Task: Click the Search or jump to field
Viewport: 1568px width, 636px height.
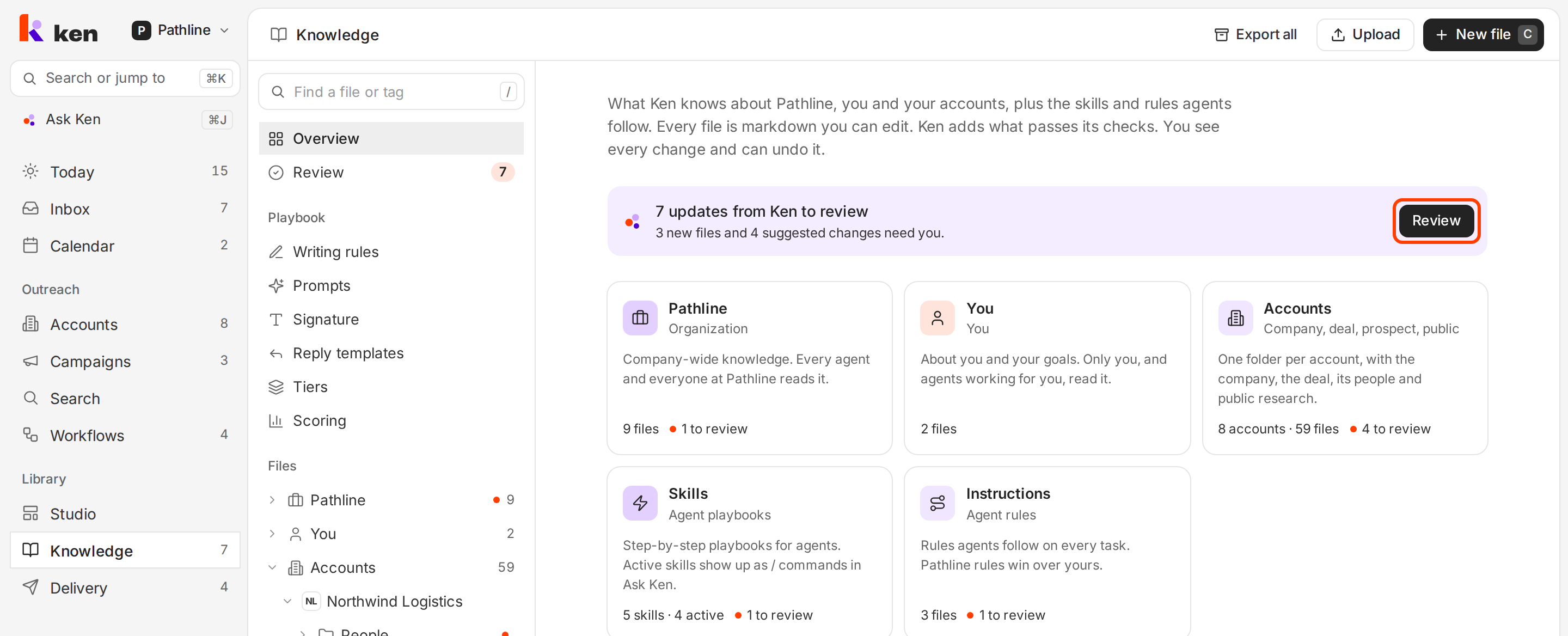Action: pyautogui.click(x=125, y=78)
